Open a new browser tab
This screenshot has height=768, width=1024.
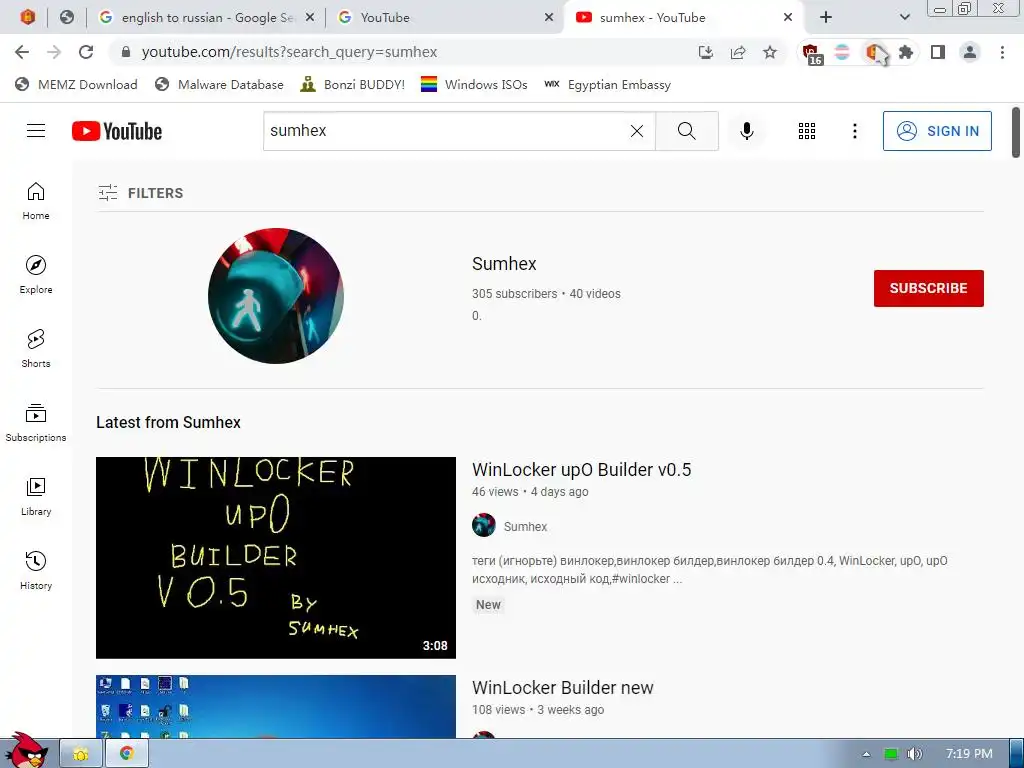pos(825,17)
